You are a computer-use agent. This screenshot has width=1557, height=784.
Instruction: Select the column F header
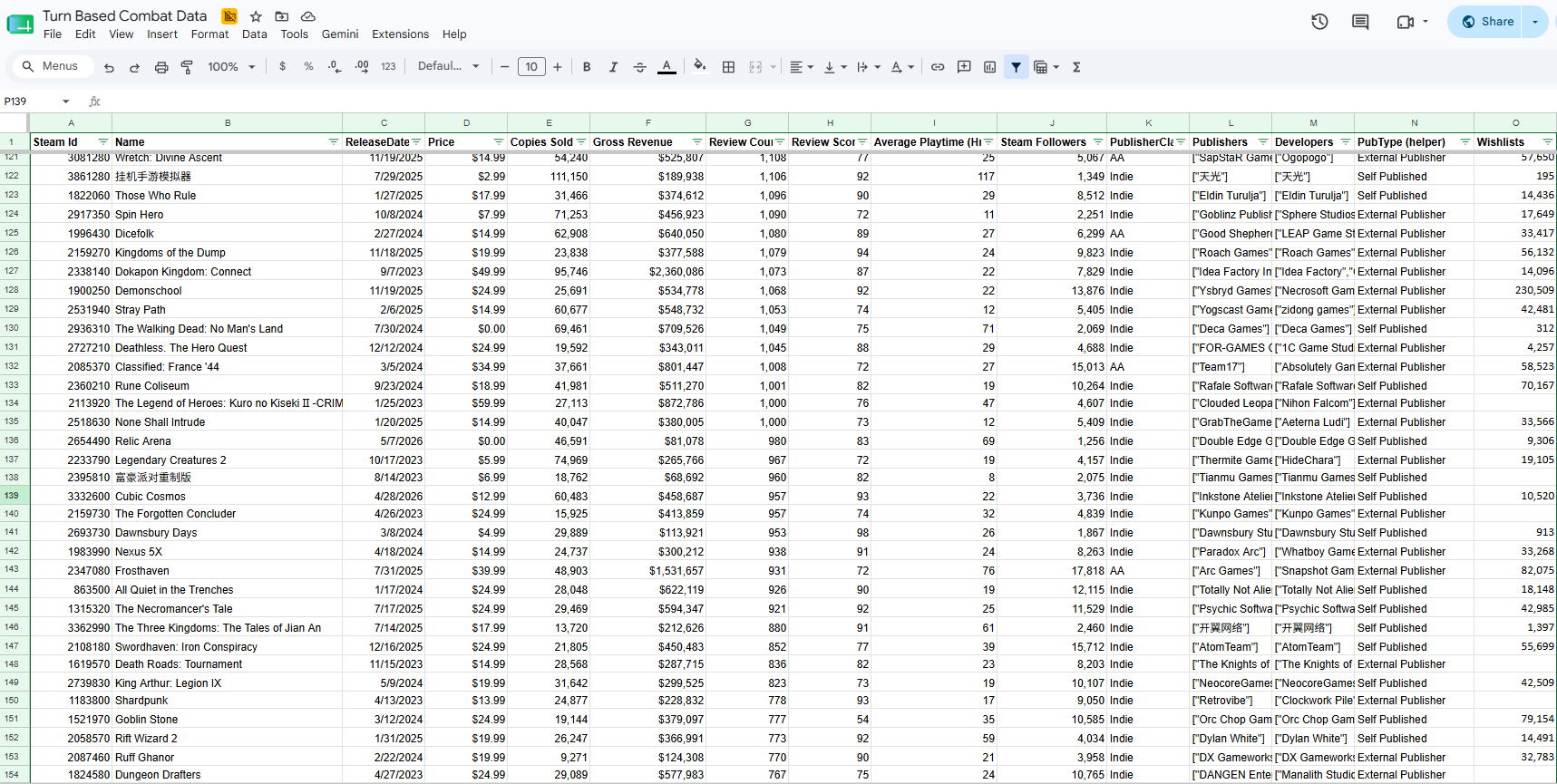point(647,123)
